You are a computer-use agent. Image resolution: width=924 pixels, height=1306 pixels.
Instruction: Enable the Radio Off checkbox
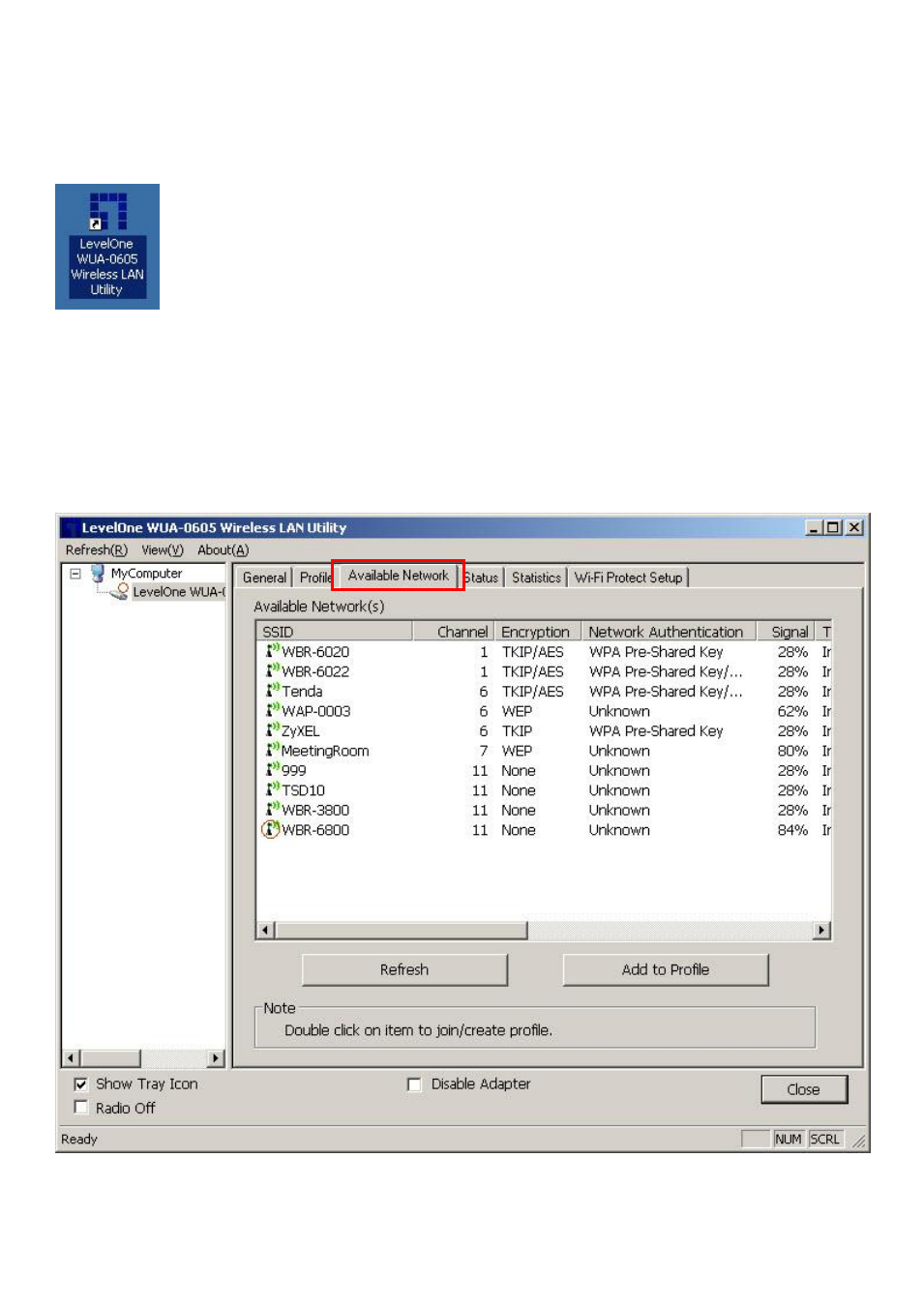coord(81,1108)
